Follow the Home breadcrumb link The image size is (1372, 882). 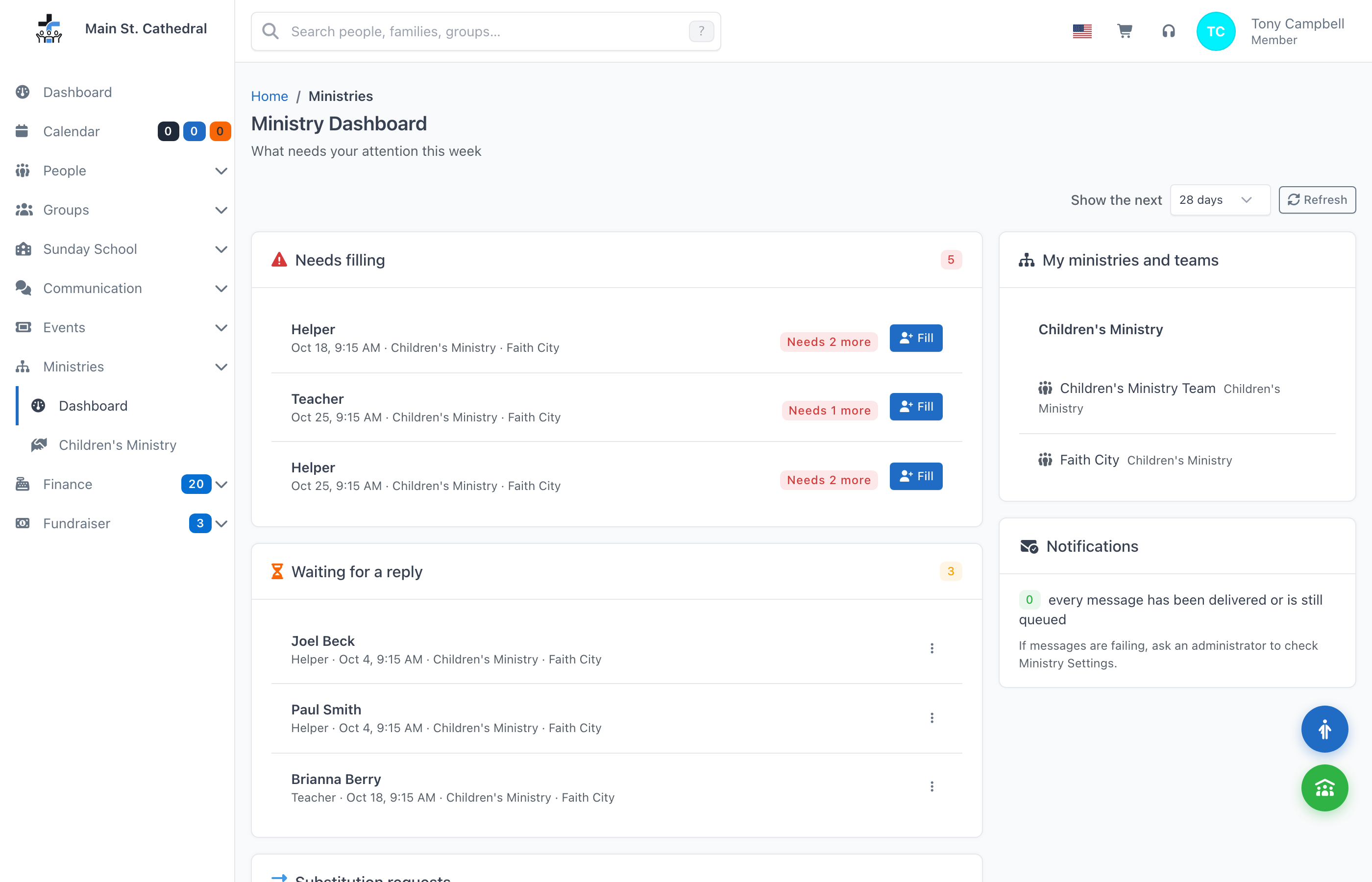[x=269, y=96]
